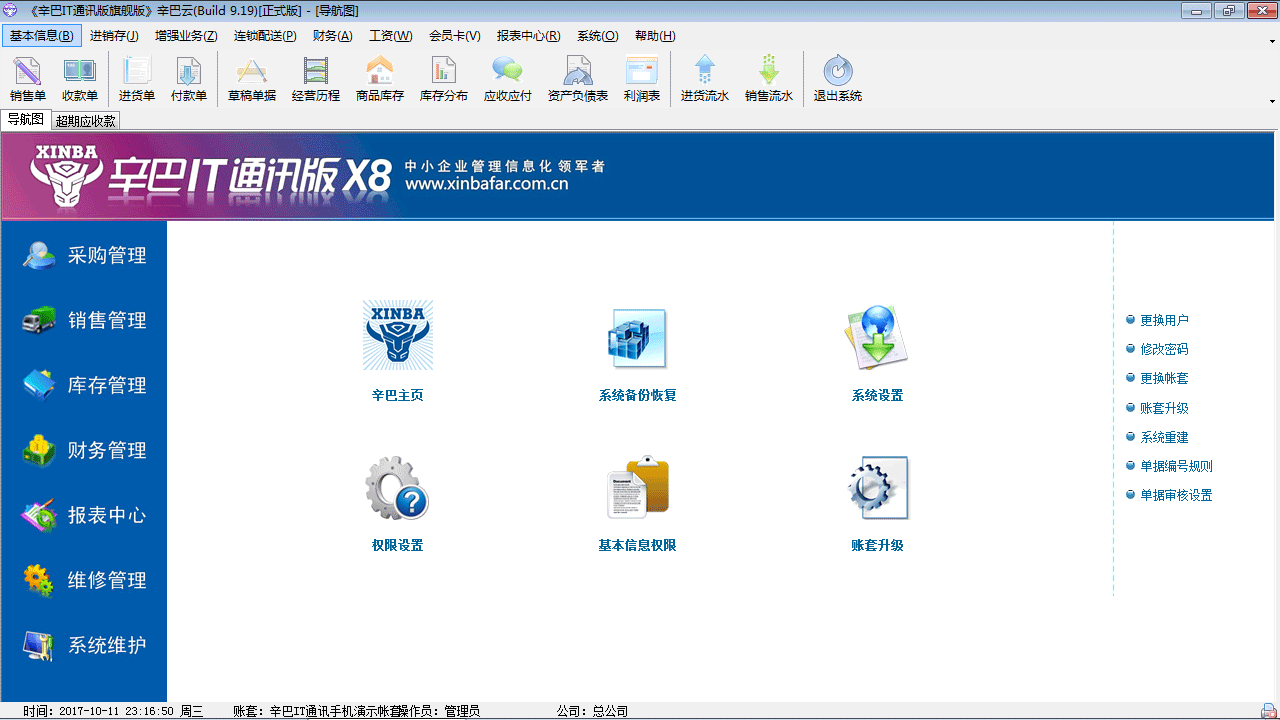Screen dimensions: 1280x720
Task: Click the www.xinbafar.com.cn banner address
Action: [x=487, y=184]
